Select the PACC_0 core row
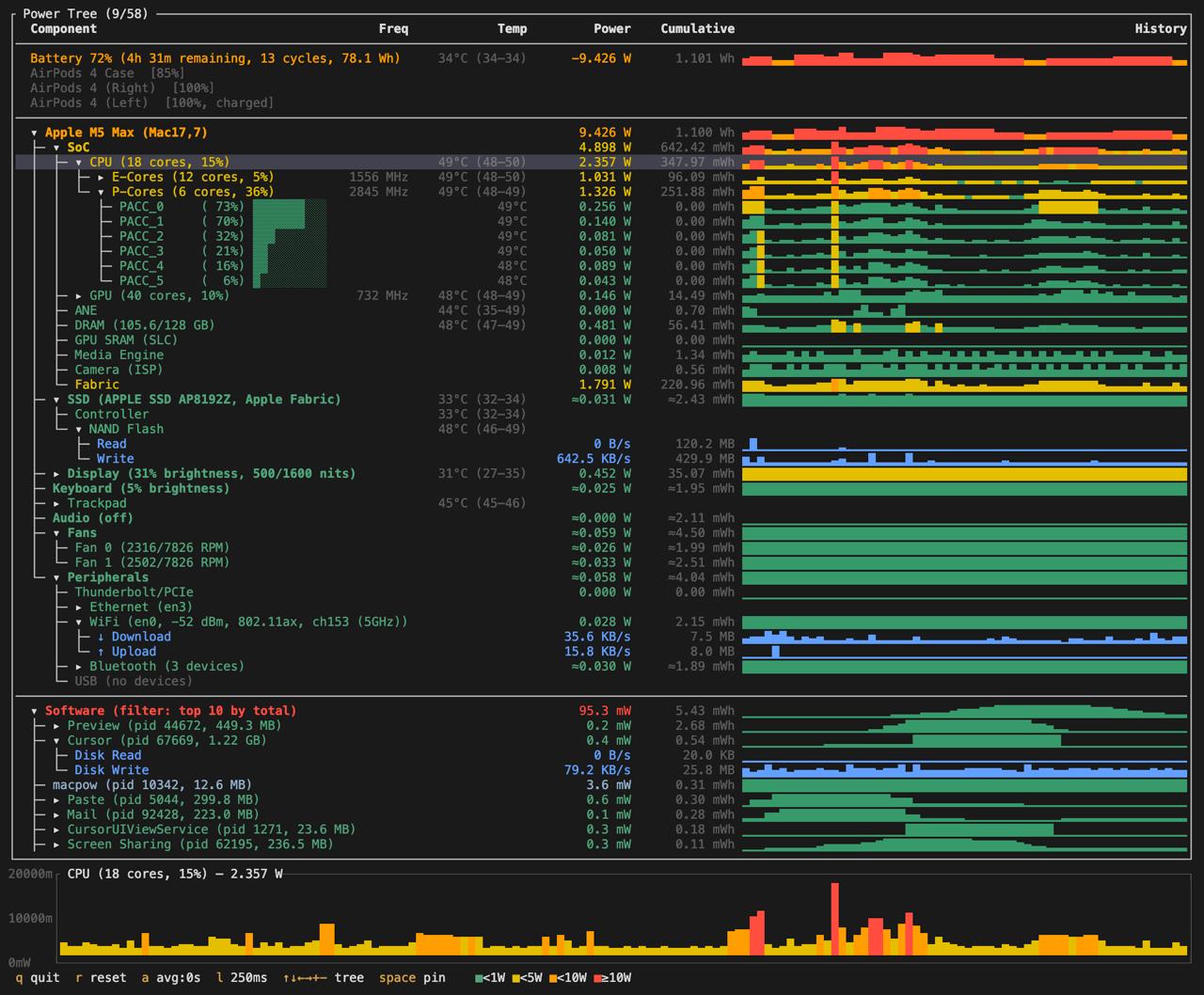 (x=141, y=207)
